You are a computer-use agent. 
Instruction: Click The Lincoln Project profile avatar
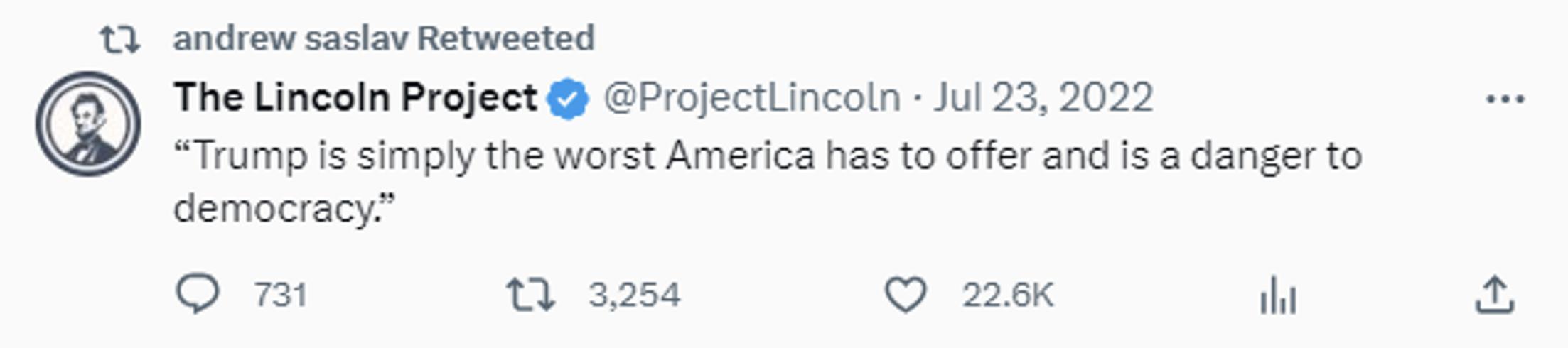click(88, 124)
